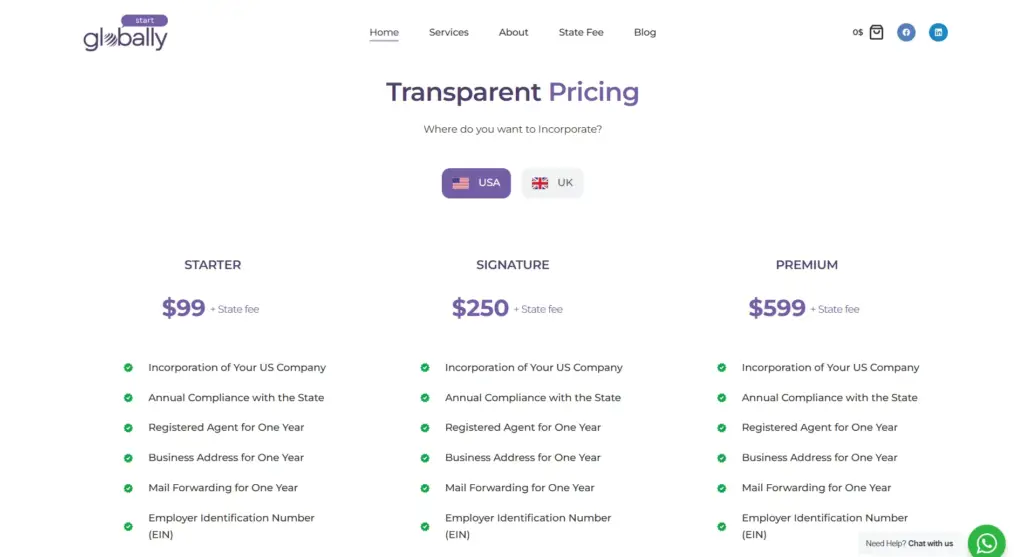Click the LinkedIn social icon

[938, 32]
